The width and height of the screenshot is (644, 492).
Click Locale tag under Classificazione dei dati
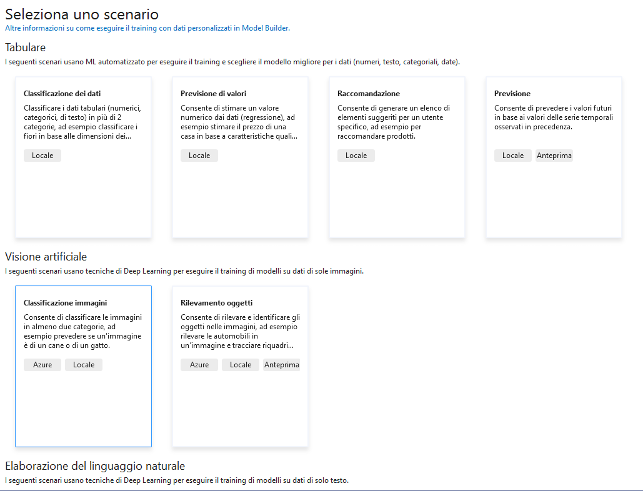(43, 155)
